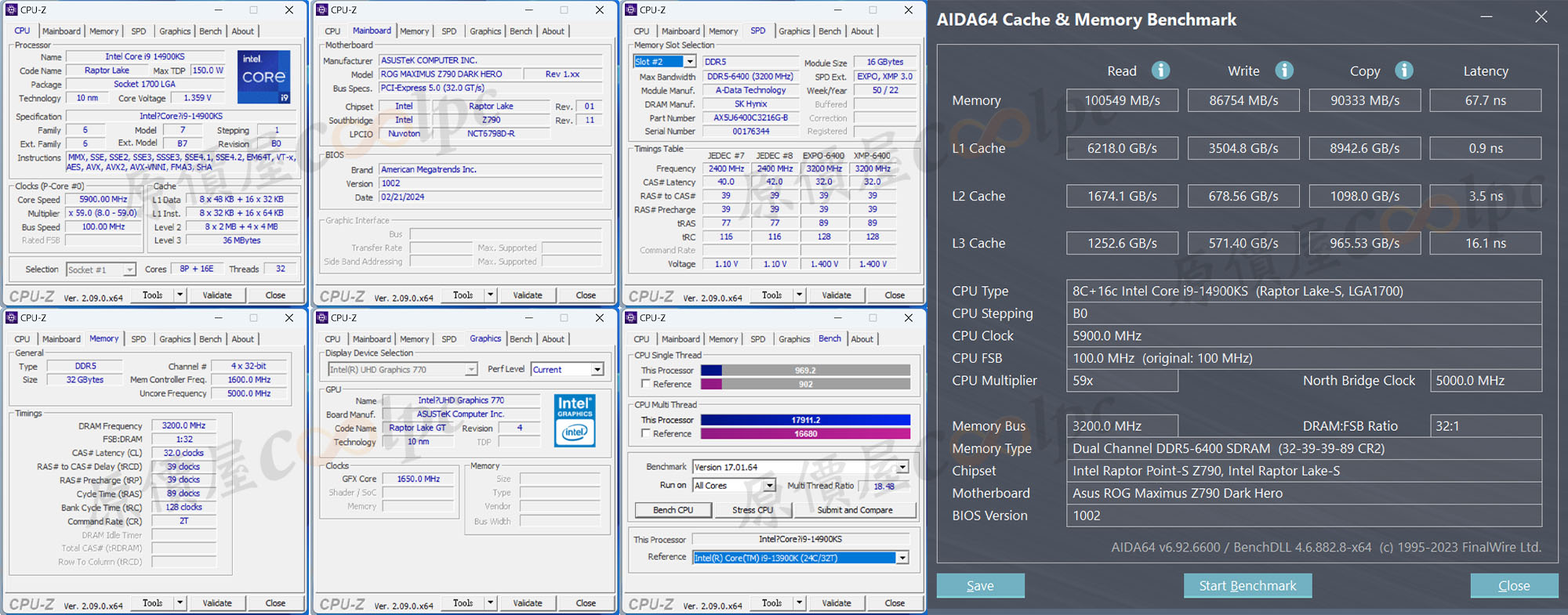Screen dimensions: 1568x615
Task: Click the Read info icon in AIDA64
Action: (1160, 71)
